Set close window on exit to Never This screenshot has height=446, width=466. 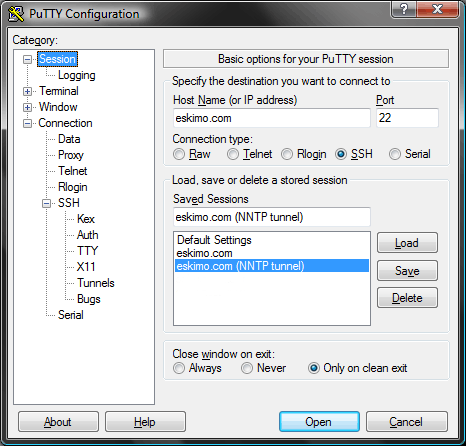(247, 368)
